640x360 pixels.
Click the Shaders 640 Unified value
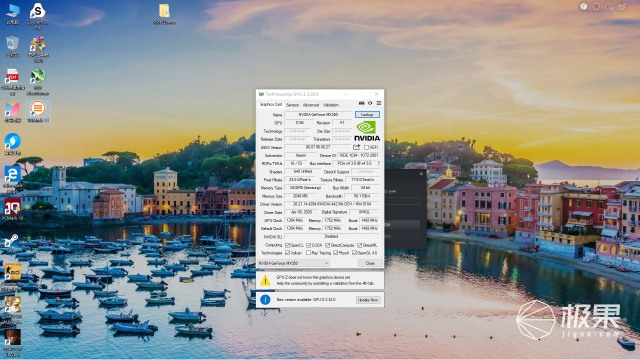(x=303, y=172)
